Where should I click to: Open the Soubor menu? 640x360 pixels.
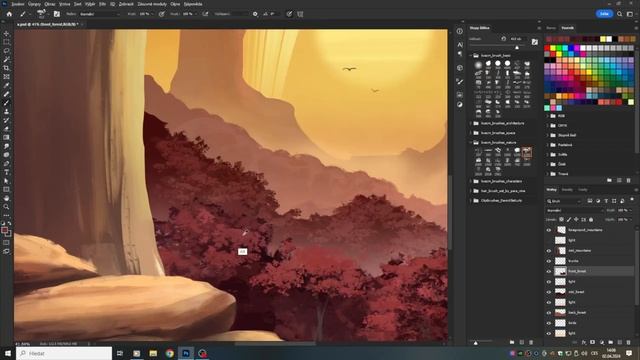tap(18, 4)
